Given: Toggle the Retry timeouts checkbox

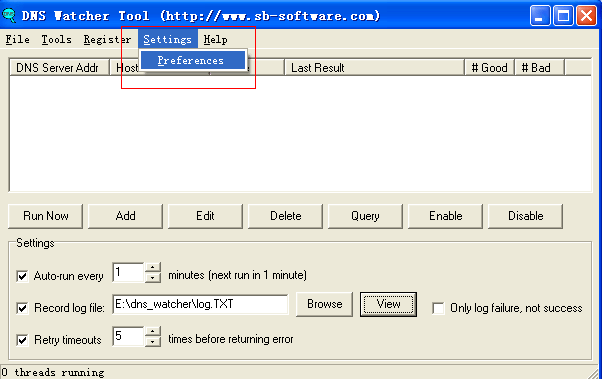Looking at the screenshot, I should click(x=22, y=340).
